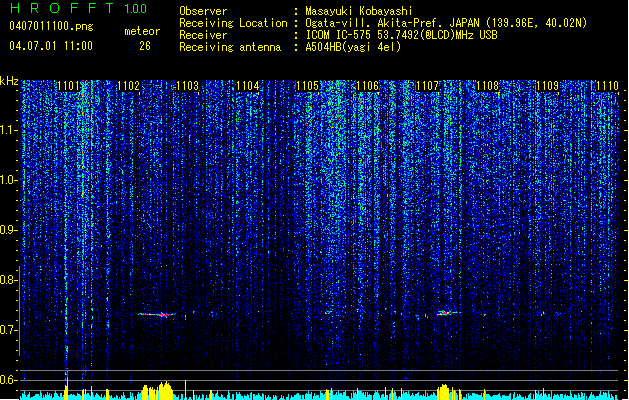Click the 1108 time marker
The image size is (629, 400).
pos(487,86)
